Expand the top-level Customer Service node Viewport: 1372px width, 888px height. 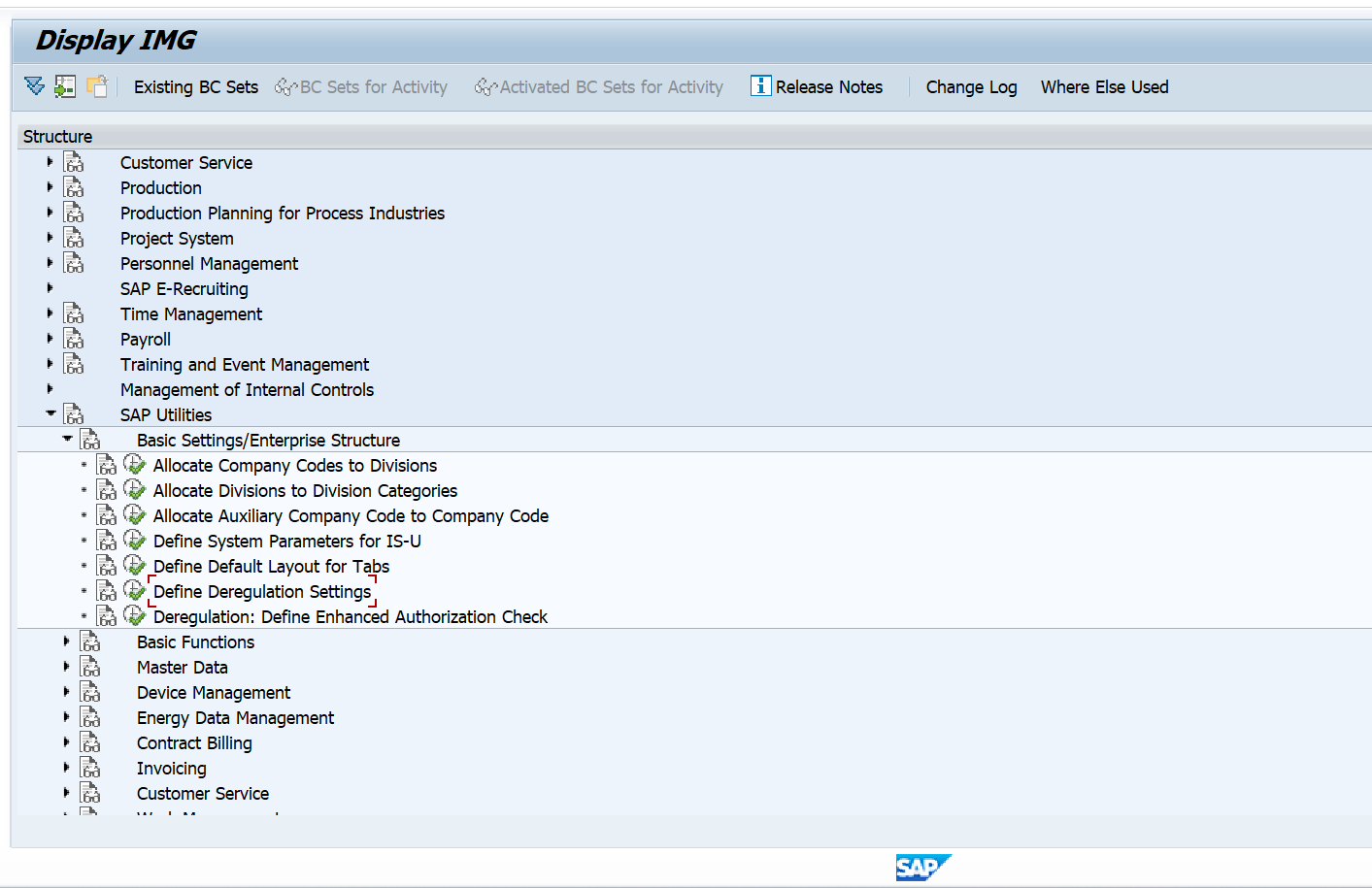pos(50,162)
